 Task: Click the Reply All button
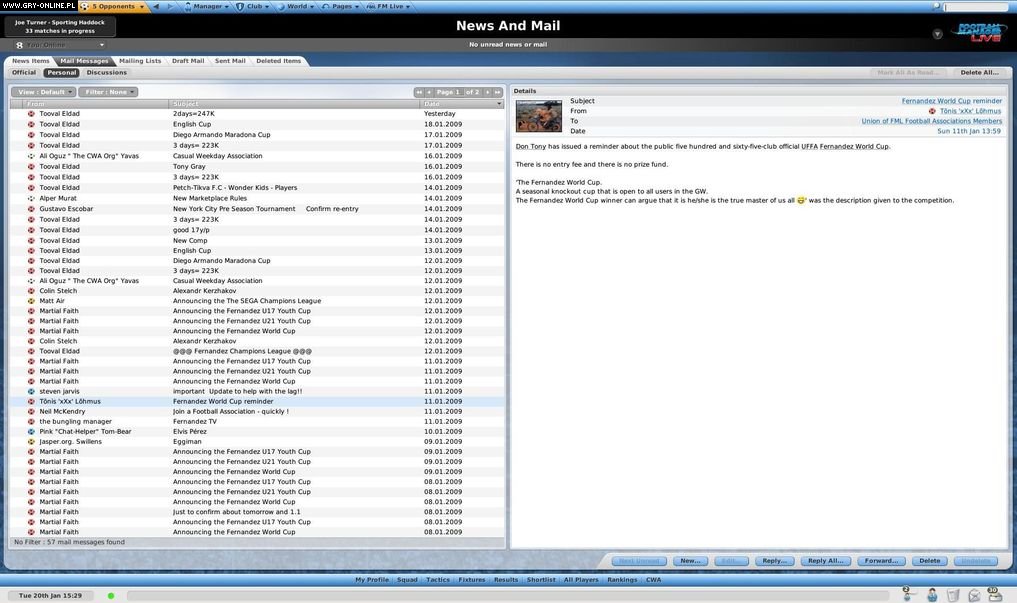point(826,560)
